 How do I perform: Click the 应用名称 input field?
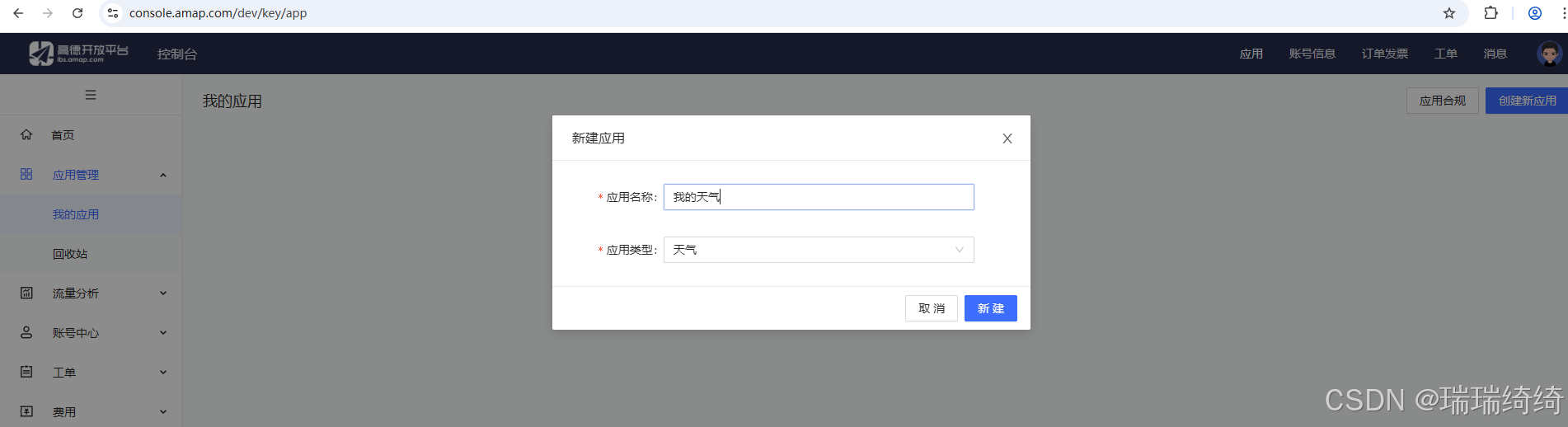[819, 197]
